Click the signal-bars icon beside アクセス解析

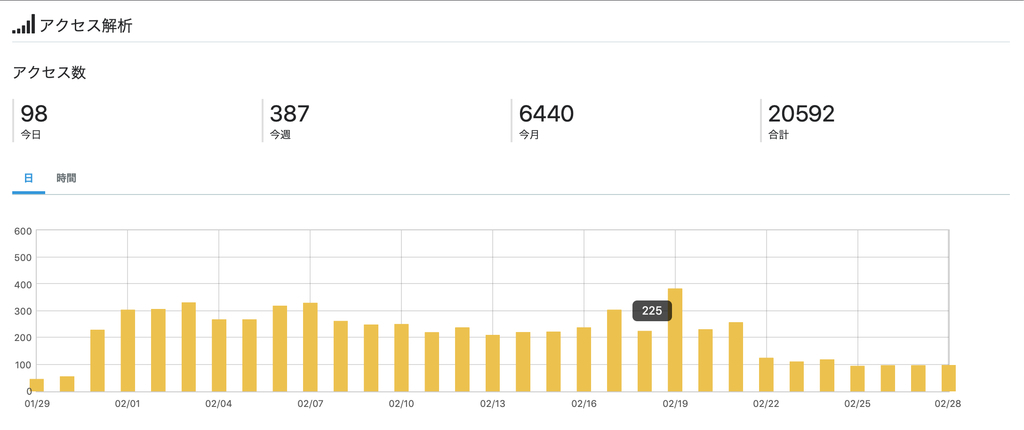tap(24, 24)
